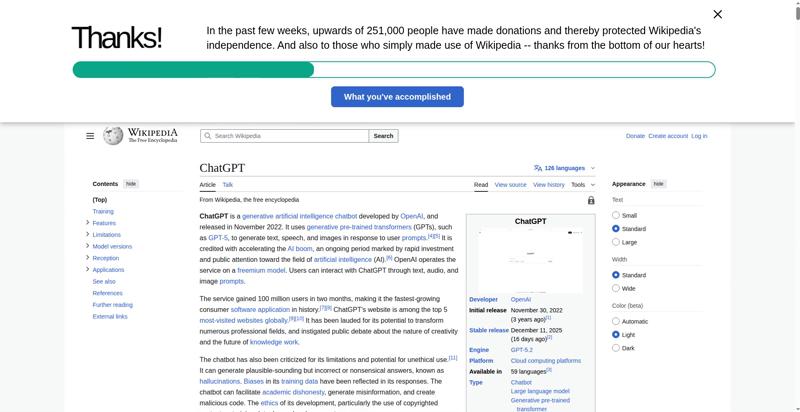The image size is (800, 412).
Task: Open the View history tab
Action: coord(548,185)
